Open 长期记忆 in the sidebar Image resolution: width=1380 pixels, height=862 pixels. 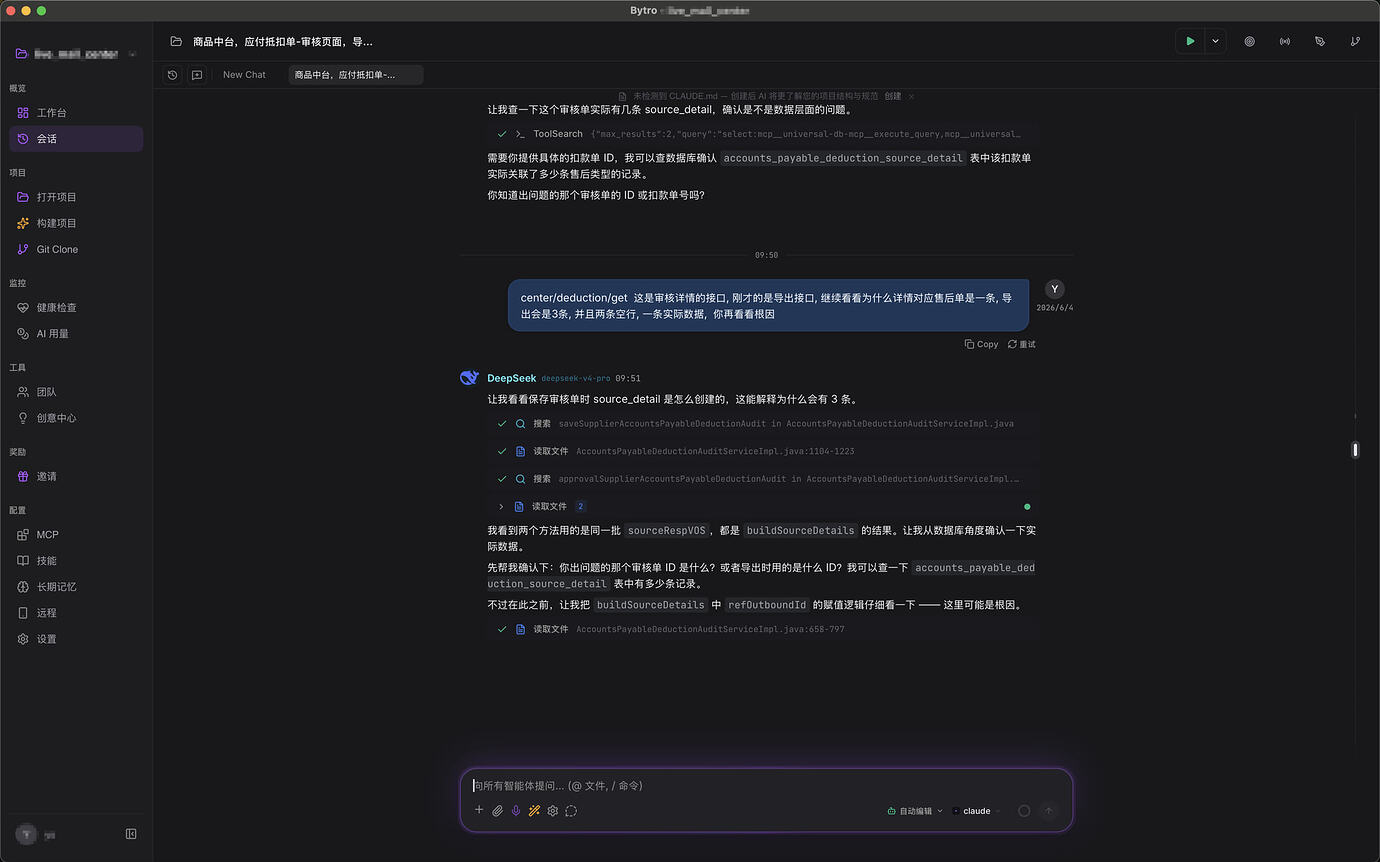(x=76, y=587)
